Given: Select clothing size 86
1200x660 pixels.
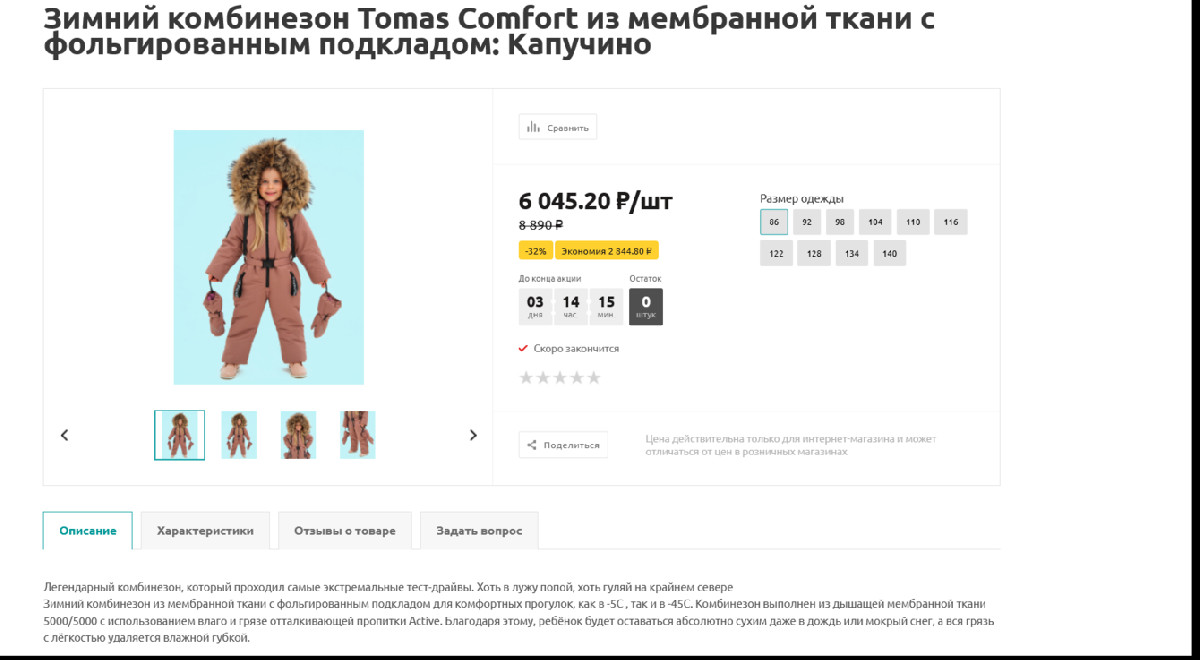Looking at the screenshot, I should pyautogui.click(x=774, y=222).
